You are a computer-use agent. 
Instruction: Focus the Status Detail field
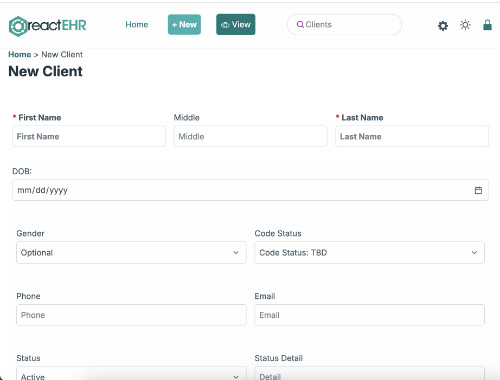369,374
